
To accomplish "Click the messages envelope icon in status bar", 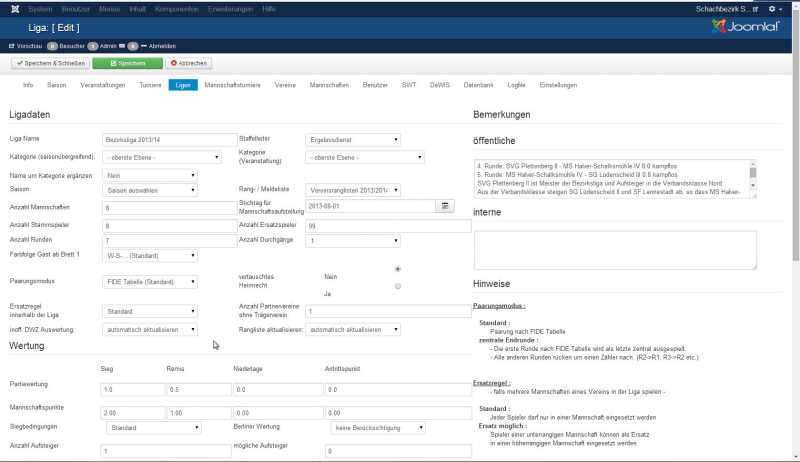I will [121, 46].
